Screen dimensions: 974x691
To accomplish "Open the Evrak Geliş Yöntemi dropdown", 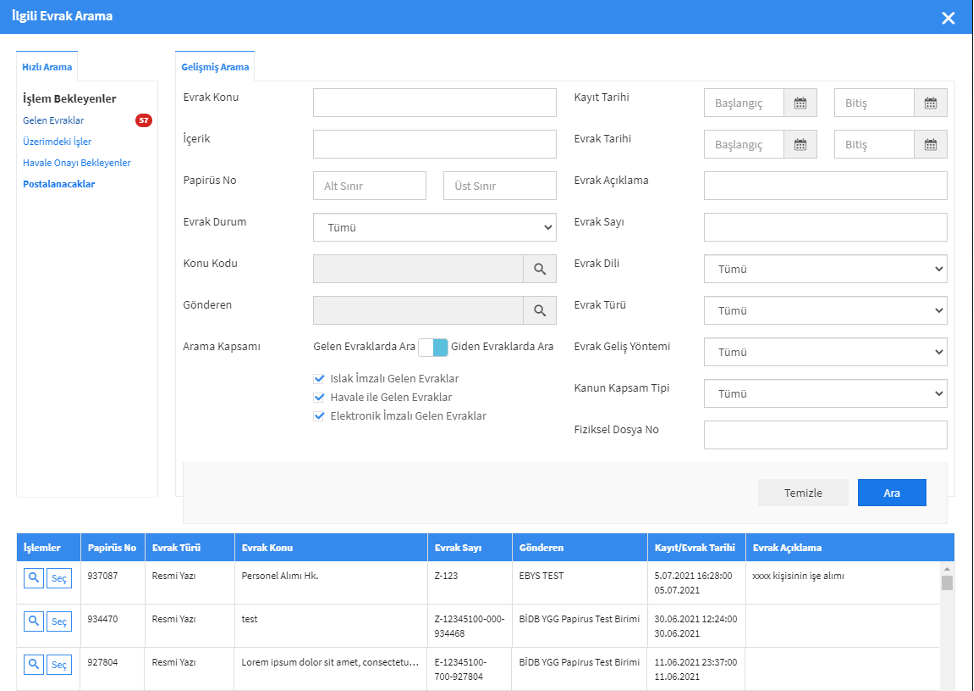I will [826, 352].
